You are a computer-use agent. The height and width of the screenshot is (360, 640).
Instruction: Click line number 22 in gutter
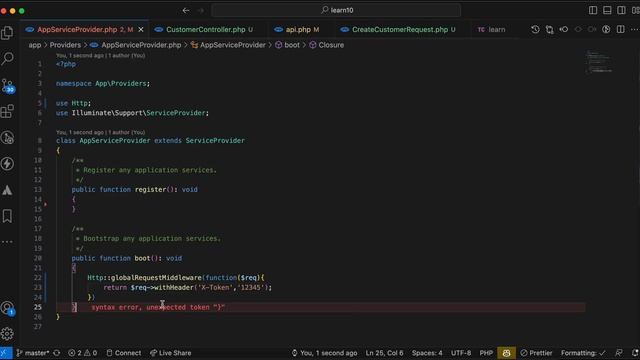(38, 278)
